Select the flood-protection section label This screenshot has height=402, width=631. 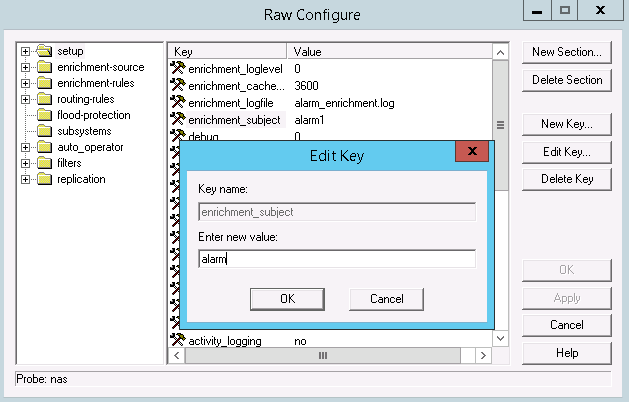pyautogui.click(x=94, y=115)
